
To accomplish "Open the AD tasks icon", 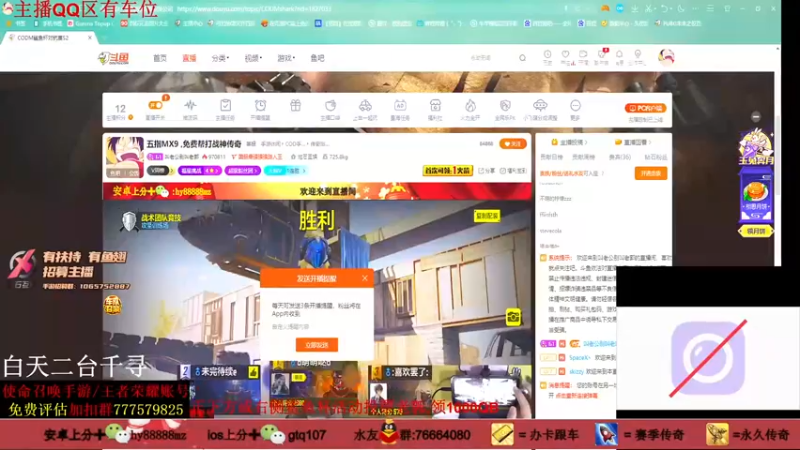I will coord(400,106).
